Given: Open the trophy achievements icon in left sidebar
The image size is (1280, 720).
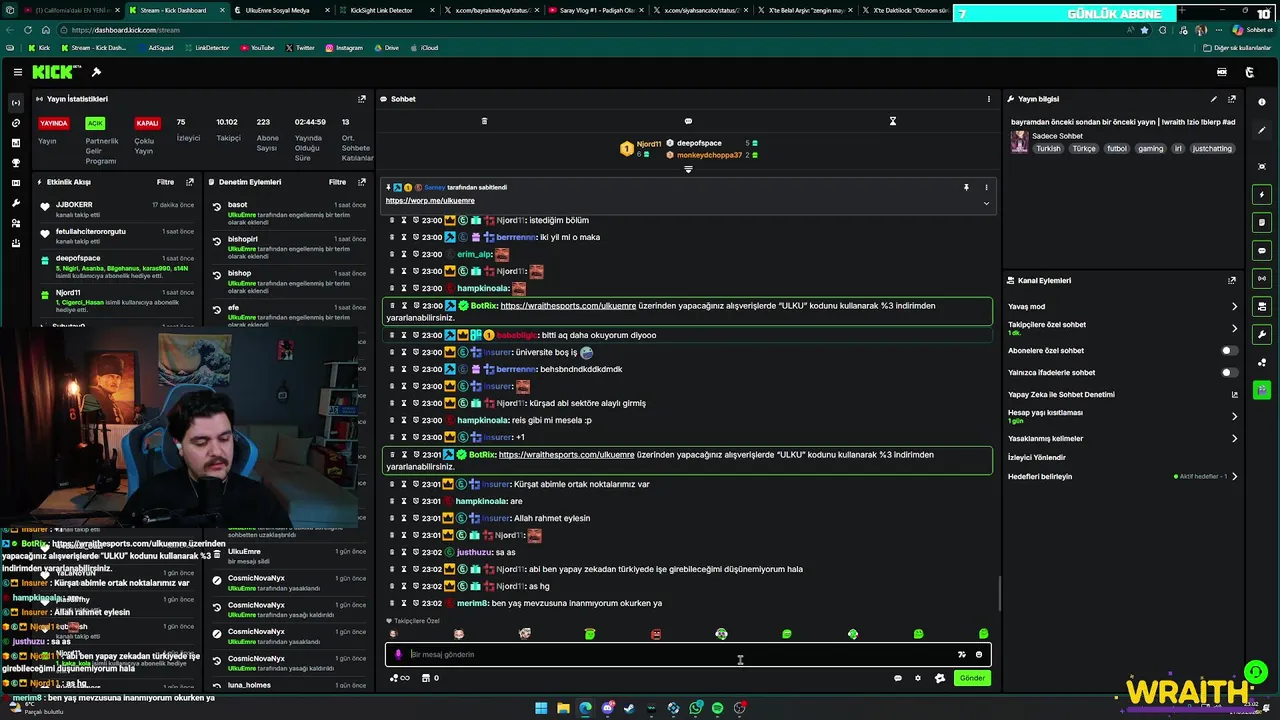Looking at the screenshot, I should (15, 163).
